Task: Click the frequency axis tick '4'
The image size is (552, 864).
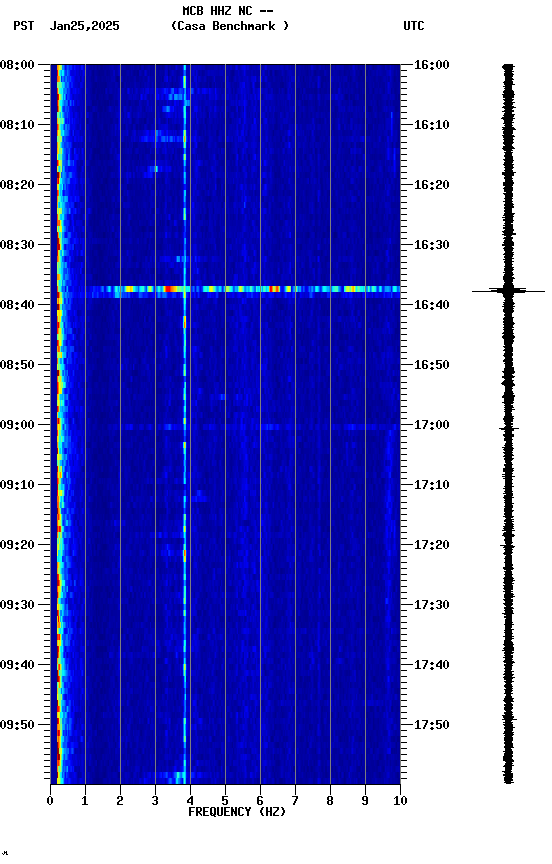Action: [x=190, y=801]
